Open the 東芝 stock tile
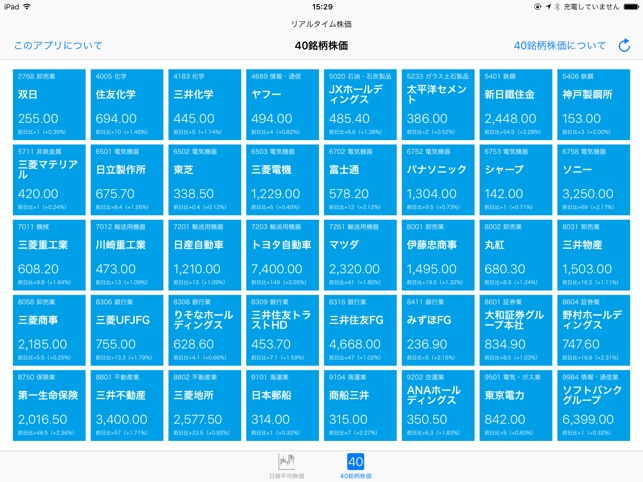 click(x=205, y=180)
